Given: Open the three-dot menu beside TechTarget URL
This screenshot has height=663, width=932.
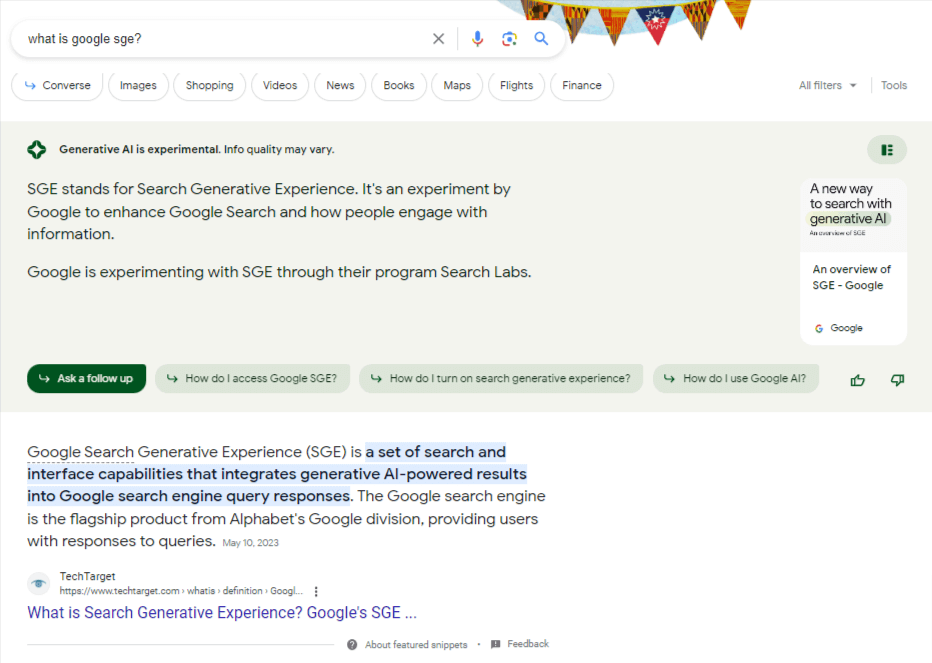Looking at the screenshot, I should coord(316,591).
